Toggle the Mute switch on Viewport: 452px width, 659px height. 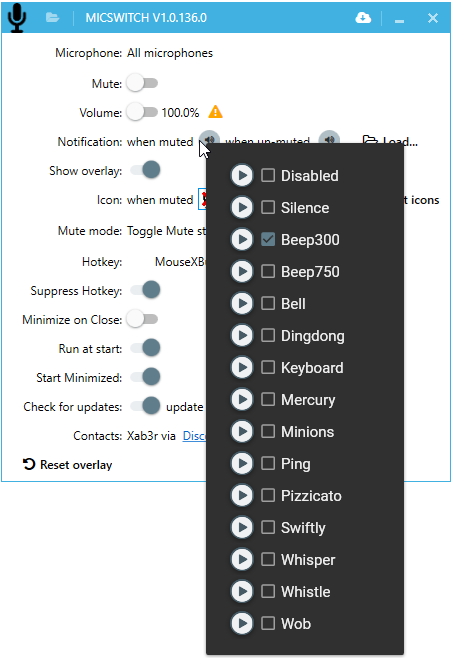[142, 83]
